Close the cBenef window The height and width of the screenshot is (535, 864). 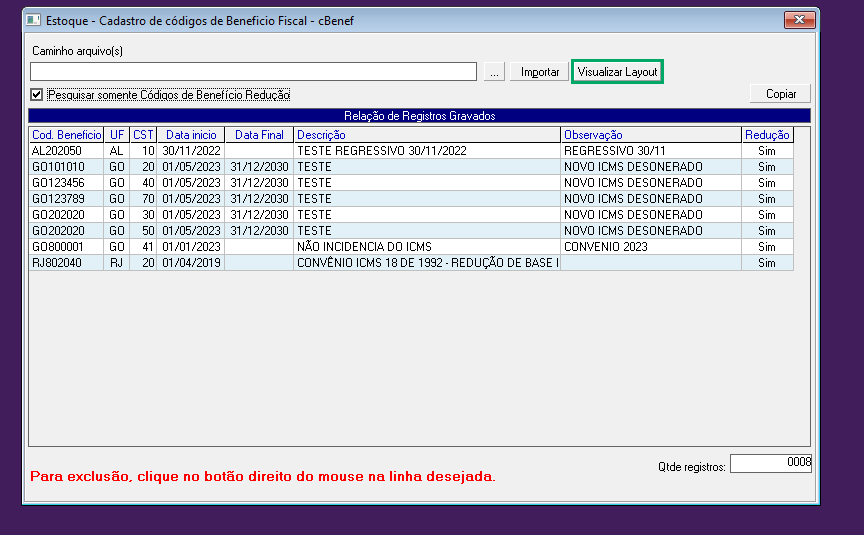799,20
